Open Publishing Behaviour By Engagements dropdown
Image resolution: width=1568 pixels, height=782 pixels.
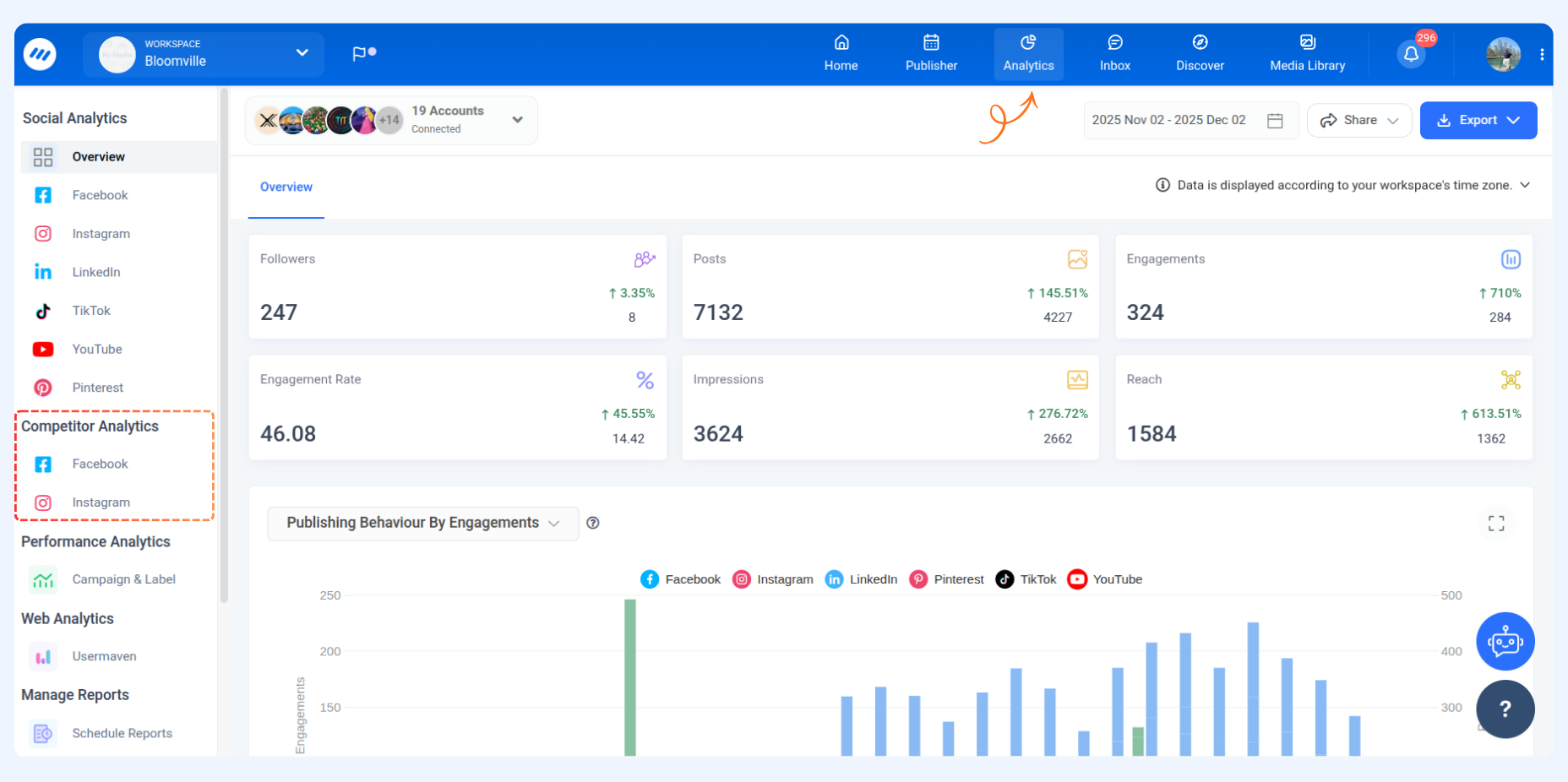point(422,524)
